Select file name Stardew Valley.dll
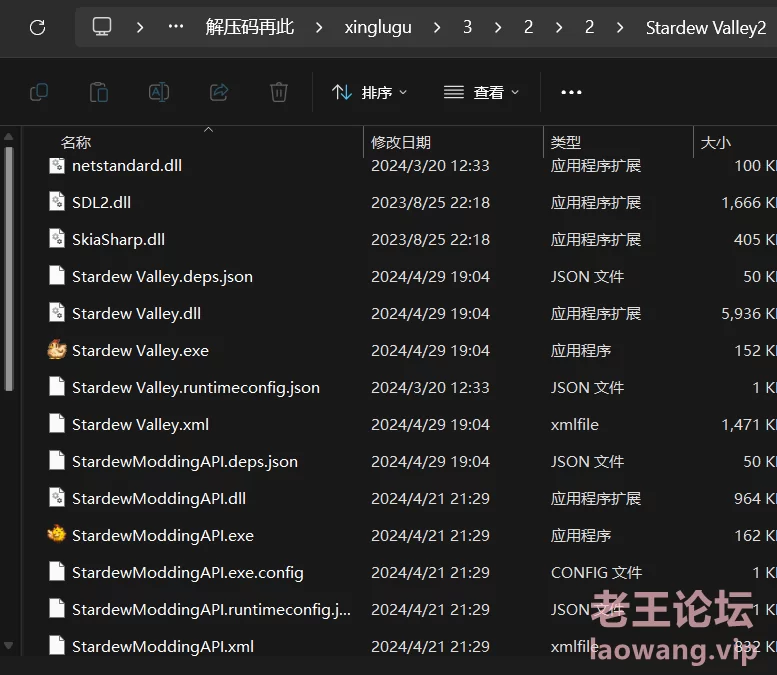777x675 pixels. click(136, 314)
